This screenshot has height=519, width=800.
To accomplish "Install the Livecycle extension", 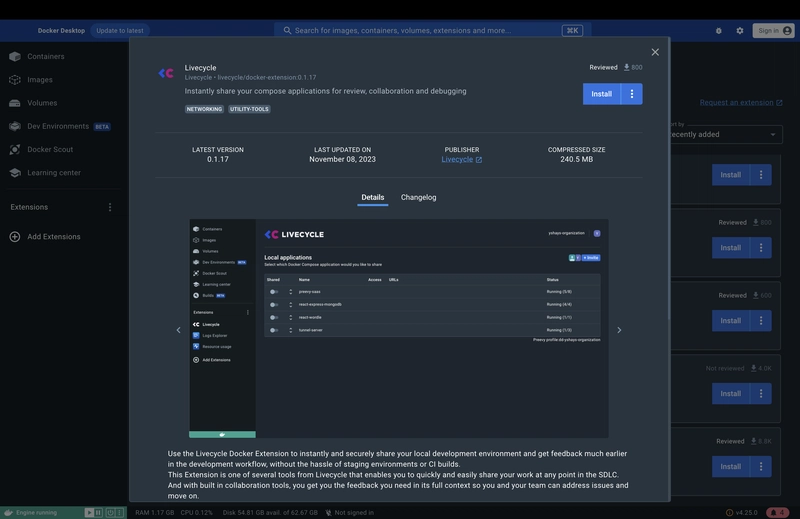I will (x=601, y=94).
